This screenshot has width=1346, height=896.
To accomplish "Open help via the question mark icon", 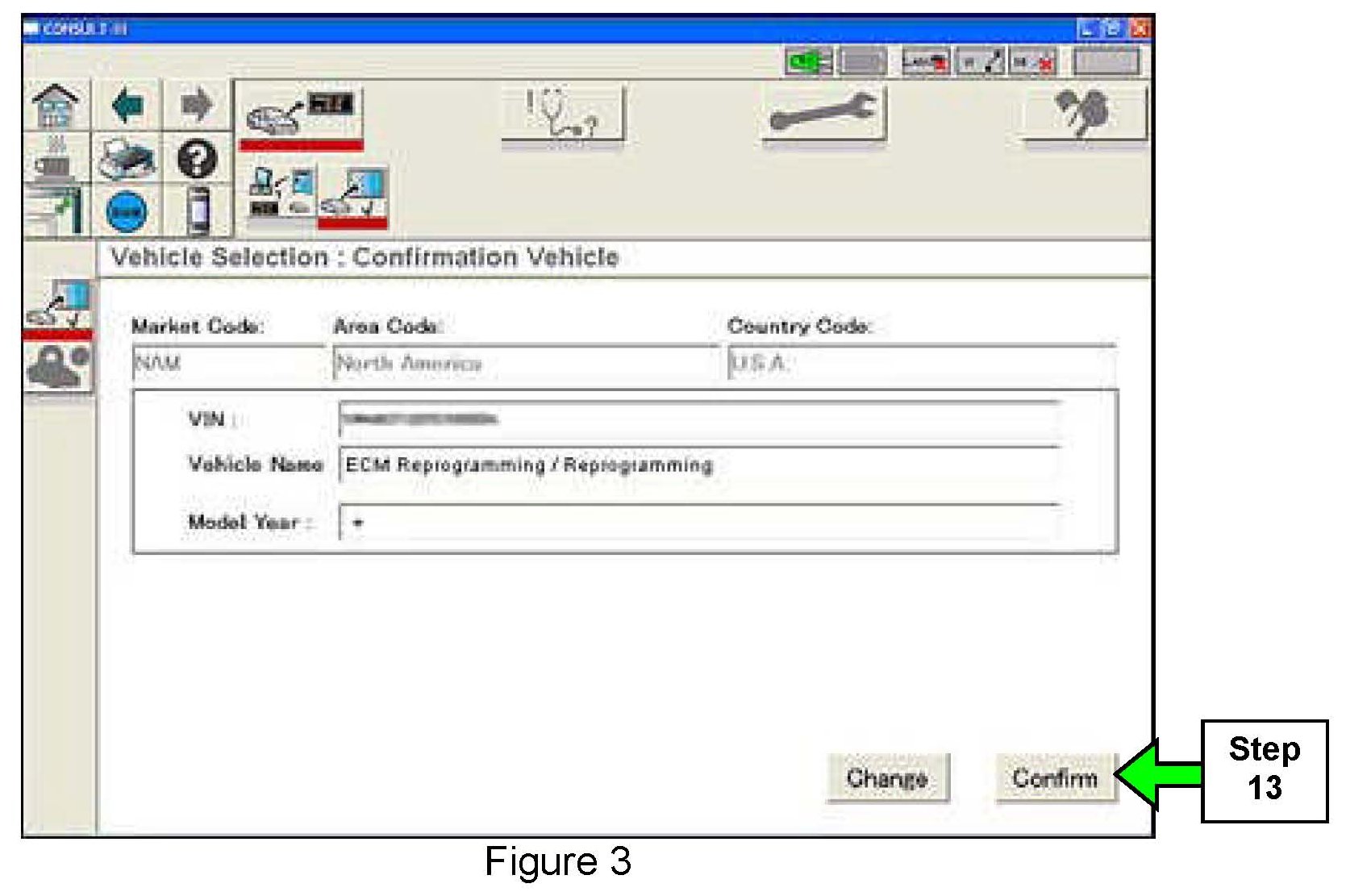I will point(197,159).
